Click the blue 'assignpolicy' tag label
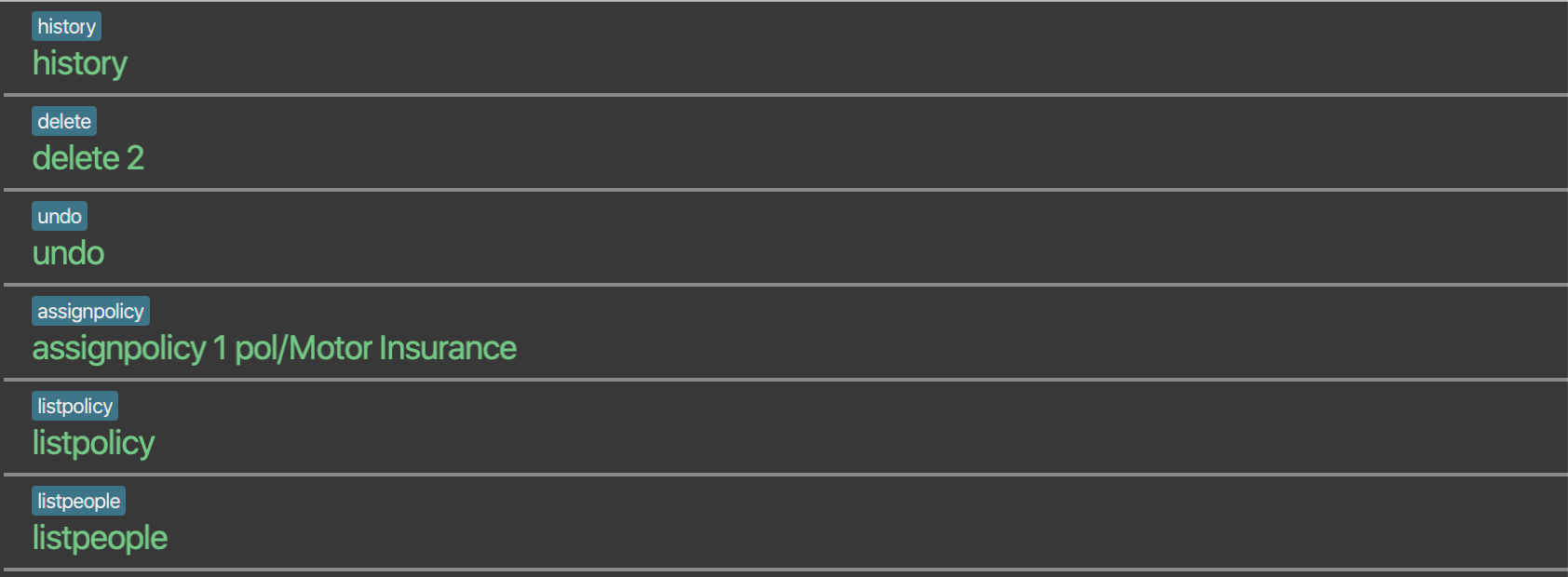The height and width of the screenshot is (577, 1568). tap(90, 312)
